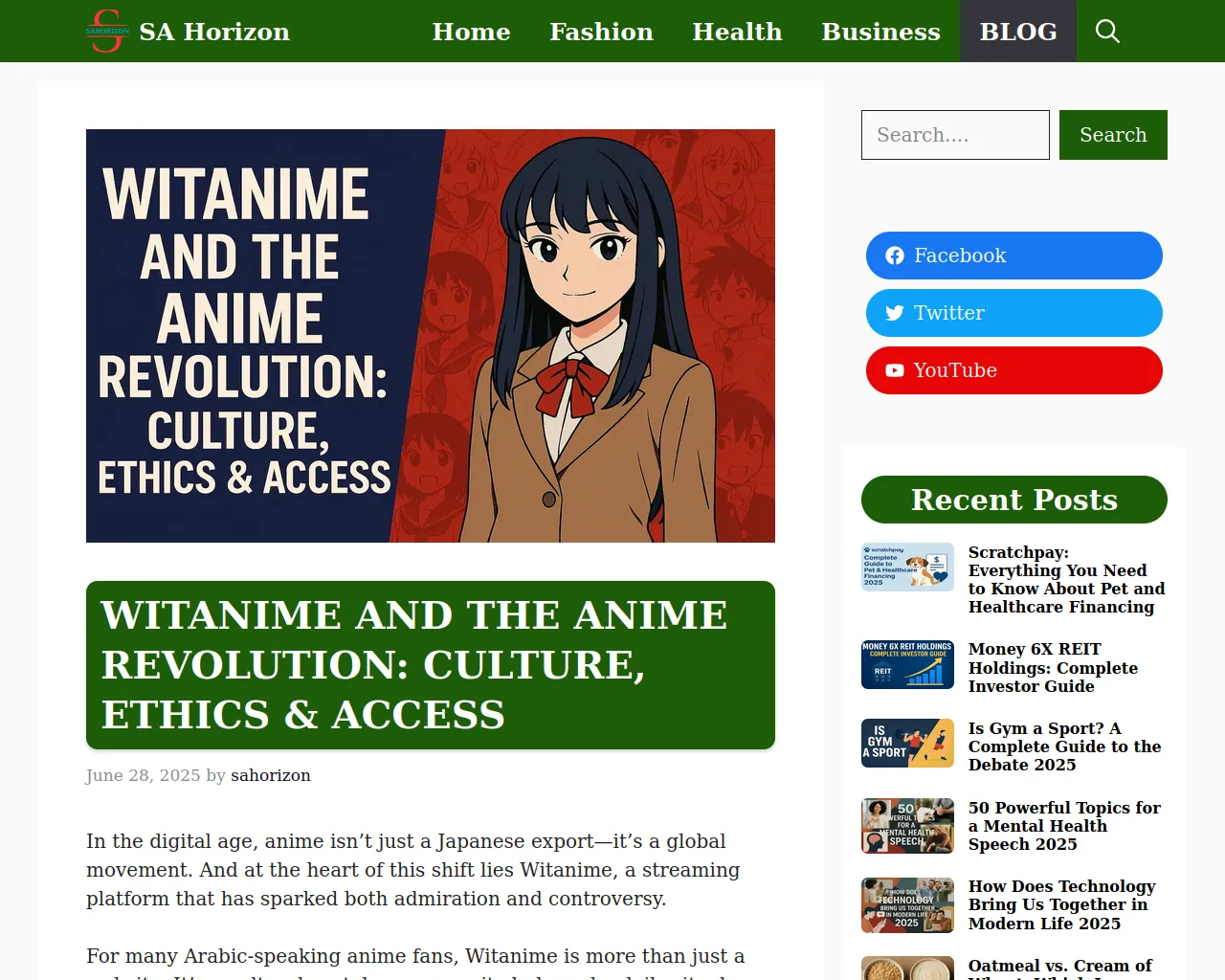
Task: Open the Technology Bring Us Together thumbnail
Action: pos(907,905)
